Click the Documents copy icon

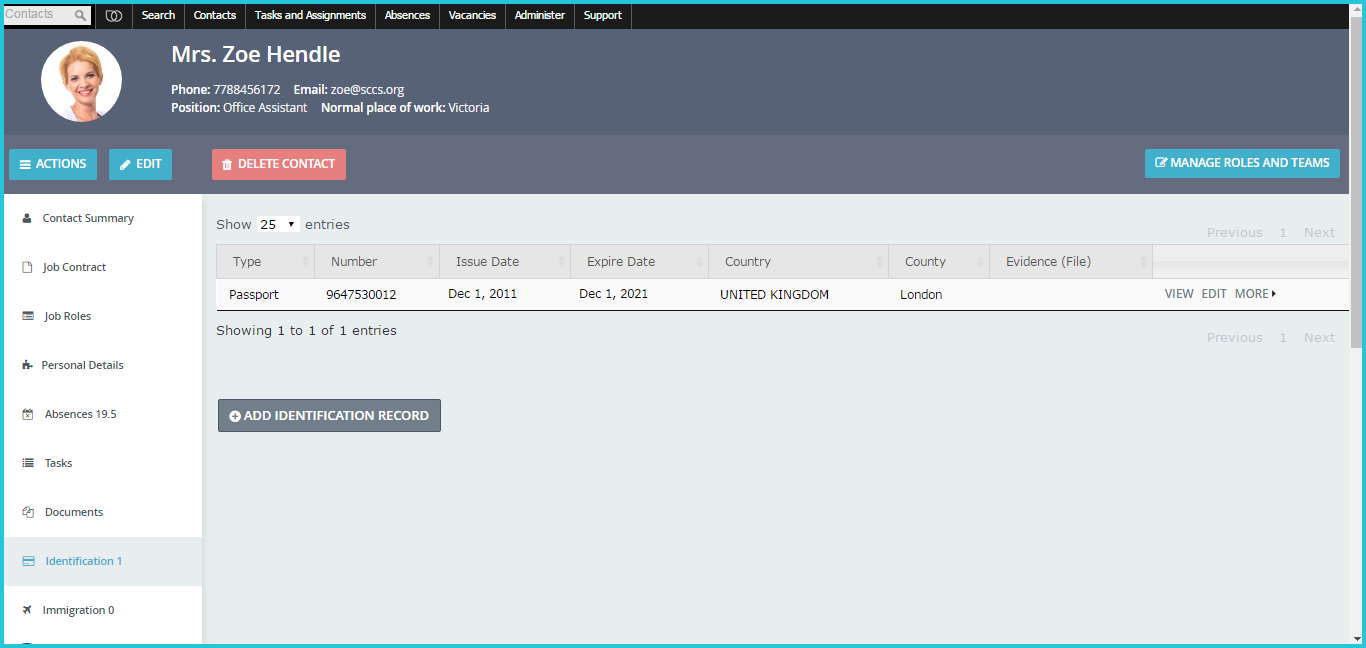point(28,512)
